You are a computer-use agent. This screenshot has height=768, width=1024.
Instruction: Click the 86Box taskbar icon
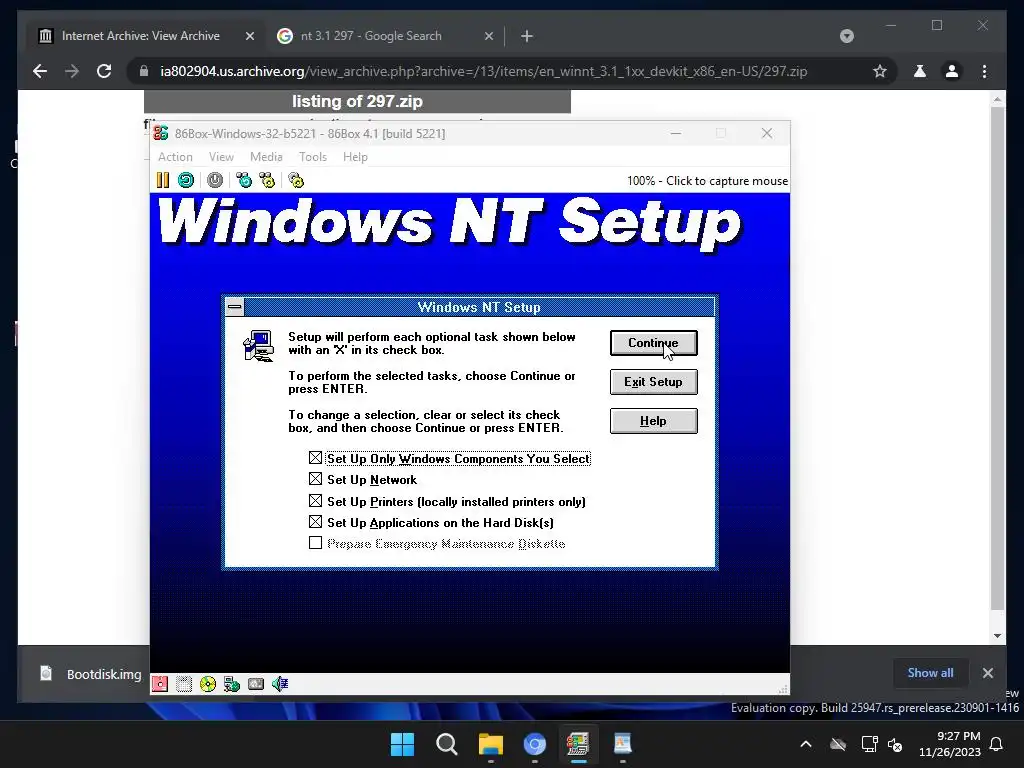point(578,744)
